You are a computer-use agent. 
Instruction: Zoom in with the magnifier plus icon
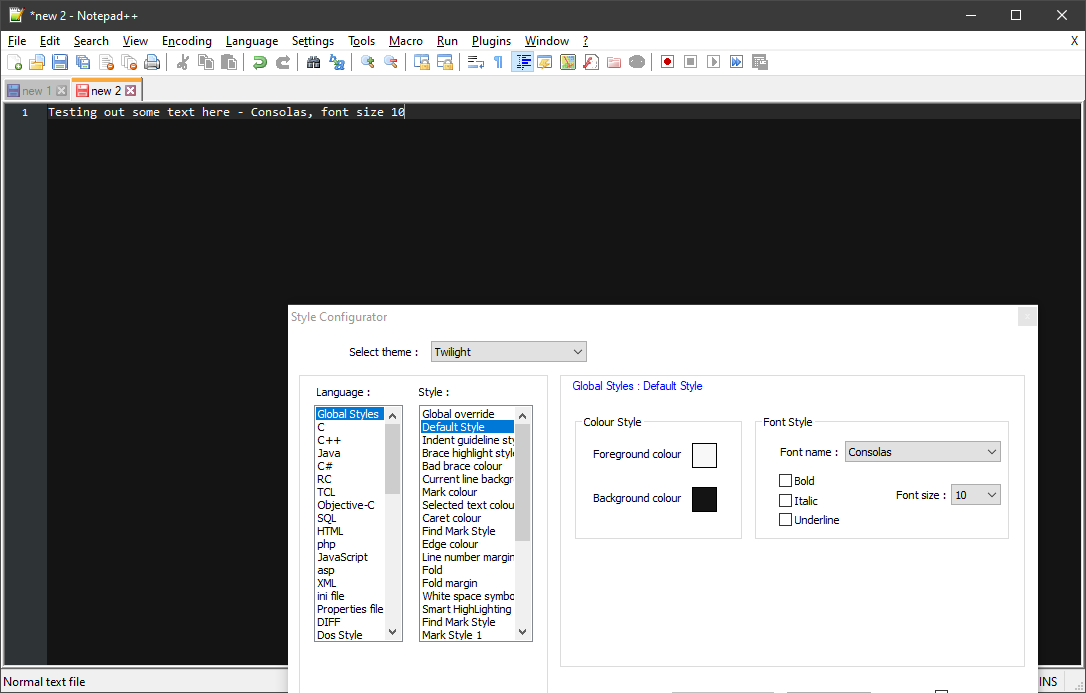pos(368,62)
